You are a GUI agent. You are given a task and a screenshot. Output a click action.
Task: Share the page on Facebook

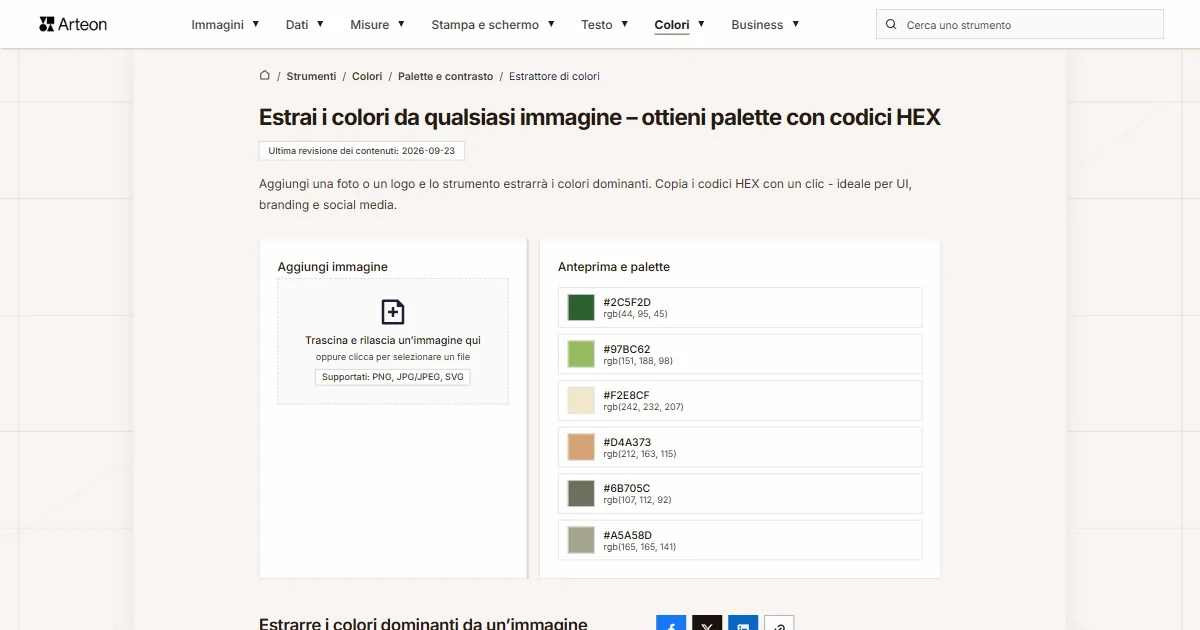[x=671, y=622]
